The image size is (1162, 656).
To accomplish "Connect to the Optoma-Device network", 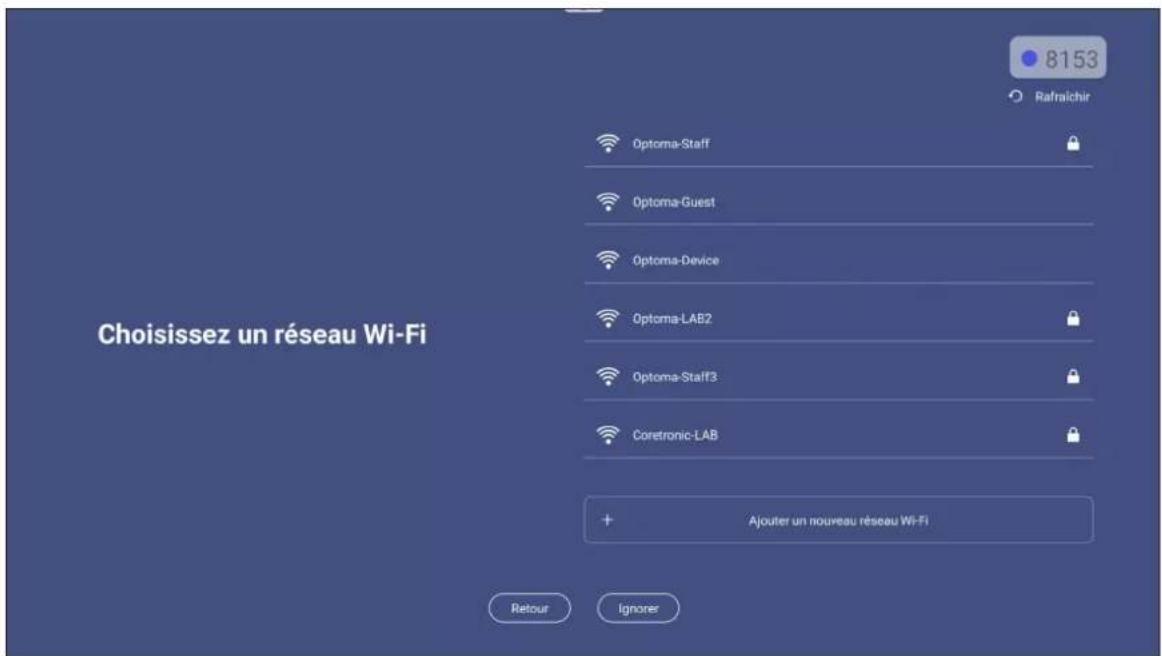I will click(838, 260).
